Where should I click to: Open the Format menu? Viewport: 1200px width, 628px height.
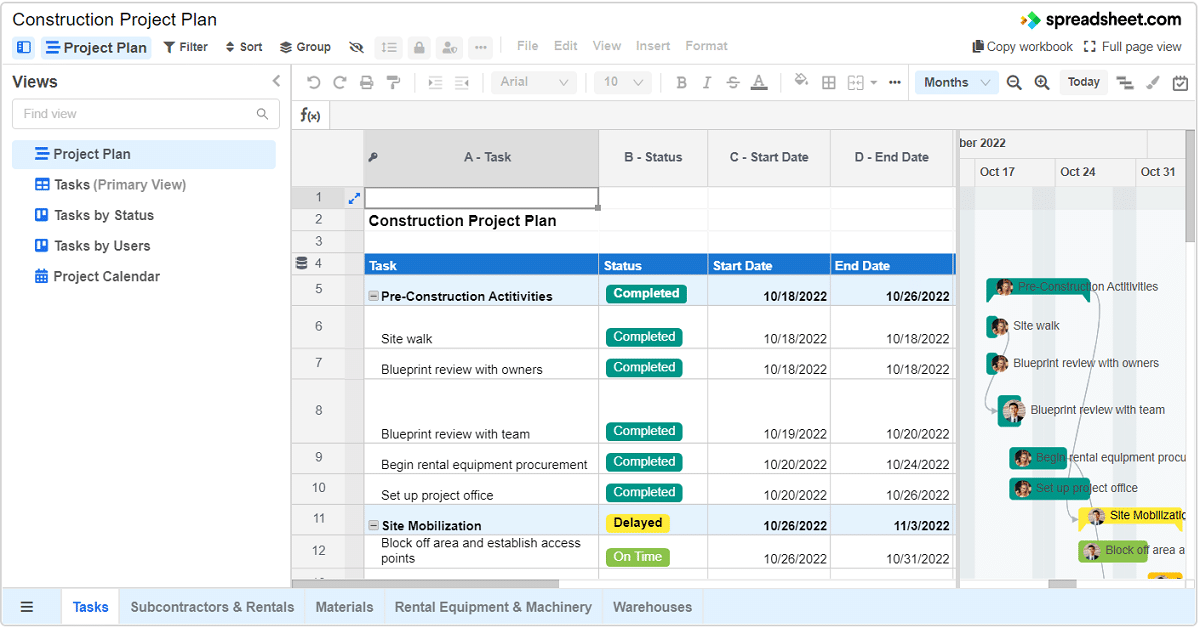click(707, 46)
